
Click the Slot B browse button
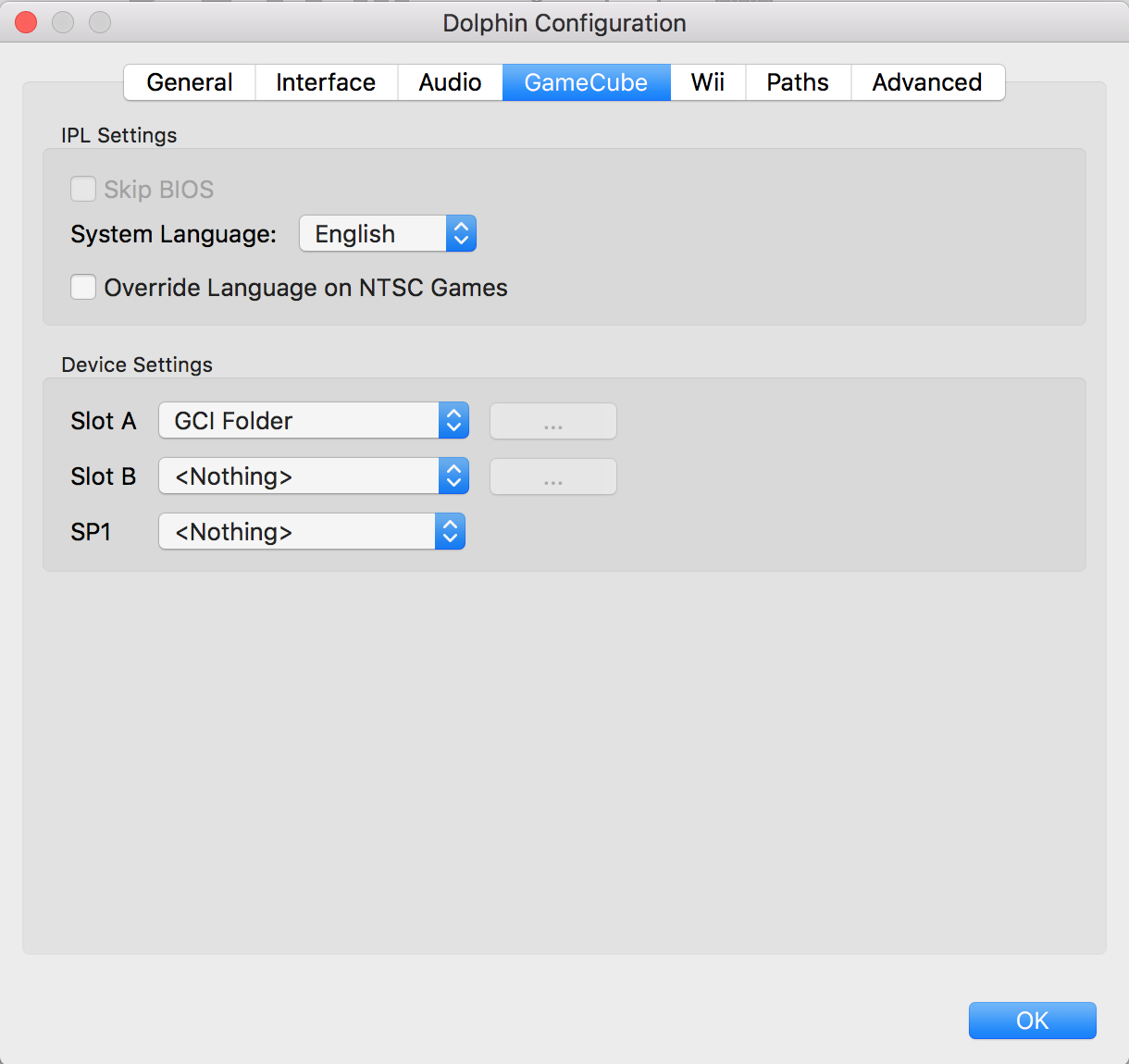tap(553, 476)
